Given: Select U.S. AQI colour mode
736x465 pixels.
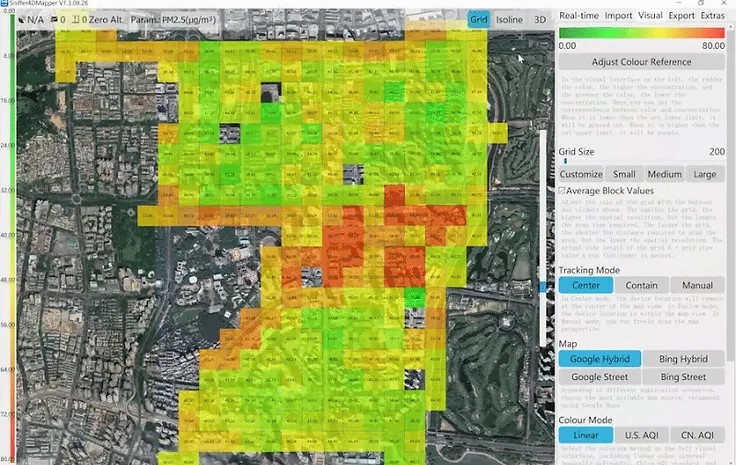Looking at the screenshot, I should pos(642,435).
